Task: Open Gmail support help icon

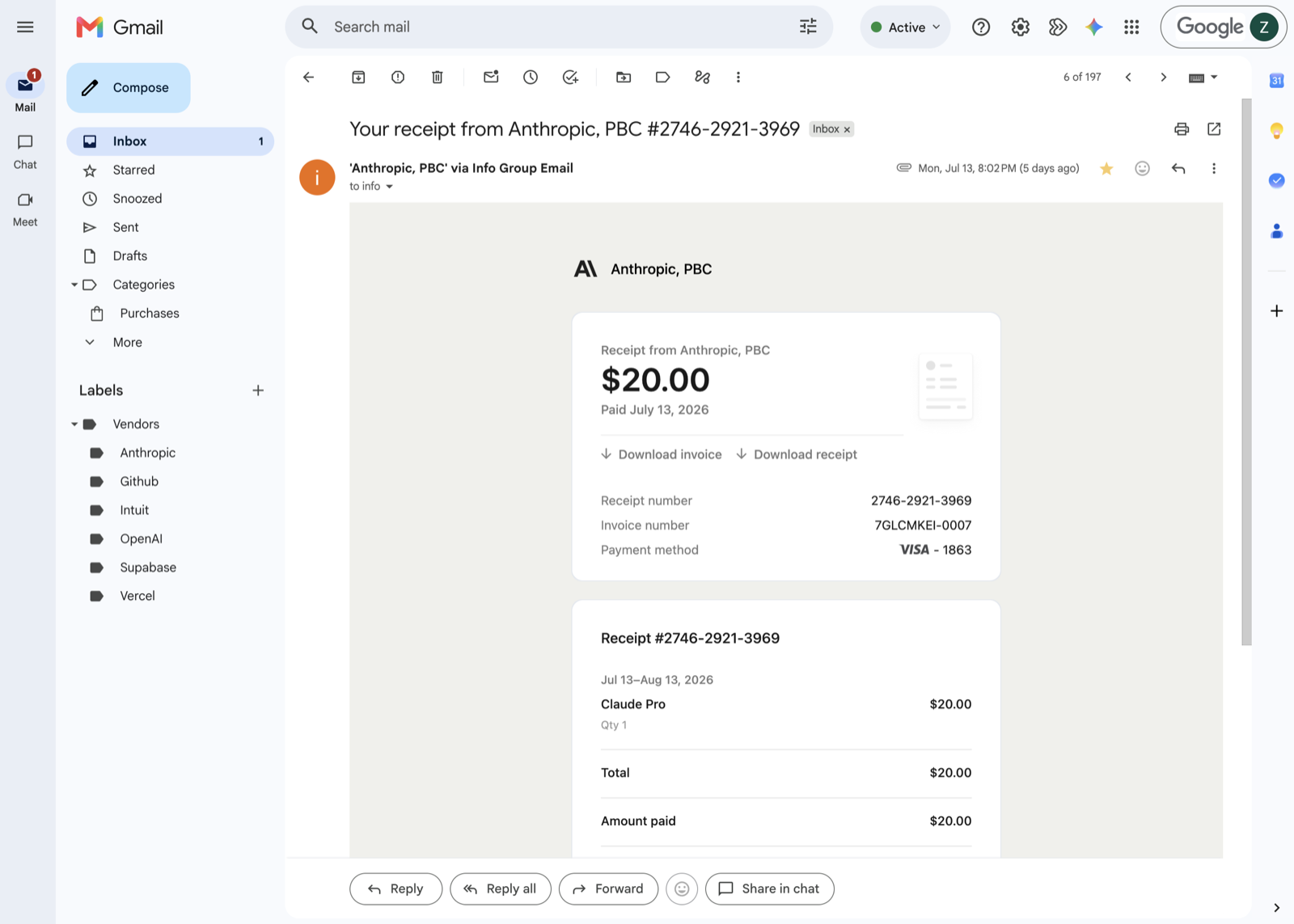Action: (x=981, y=27)
